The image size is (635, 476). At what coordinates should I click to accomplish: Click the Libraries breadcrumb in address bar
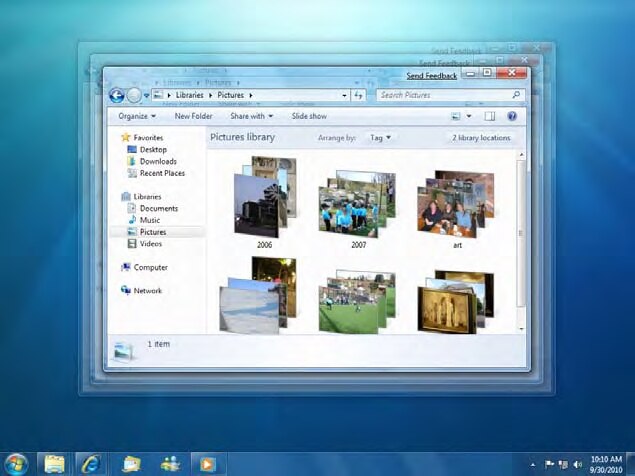190,95
